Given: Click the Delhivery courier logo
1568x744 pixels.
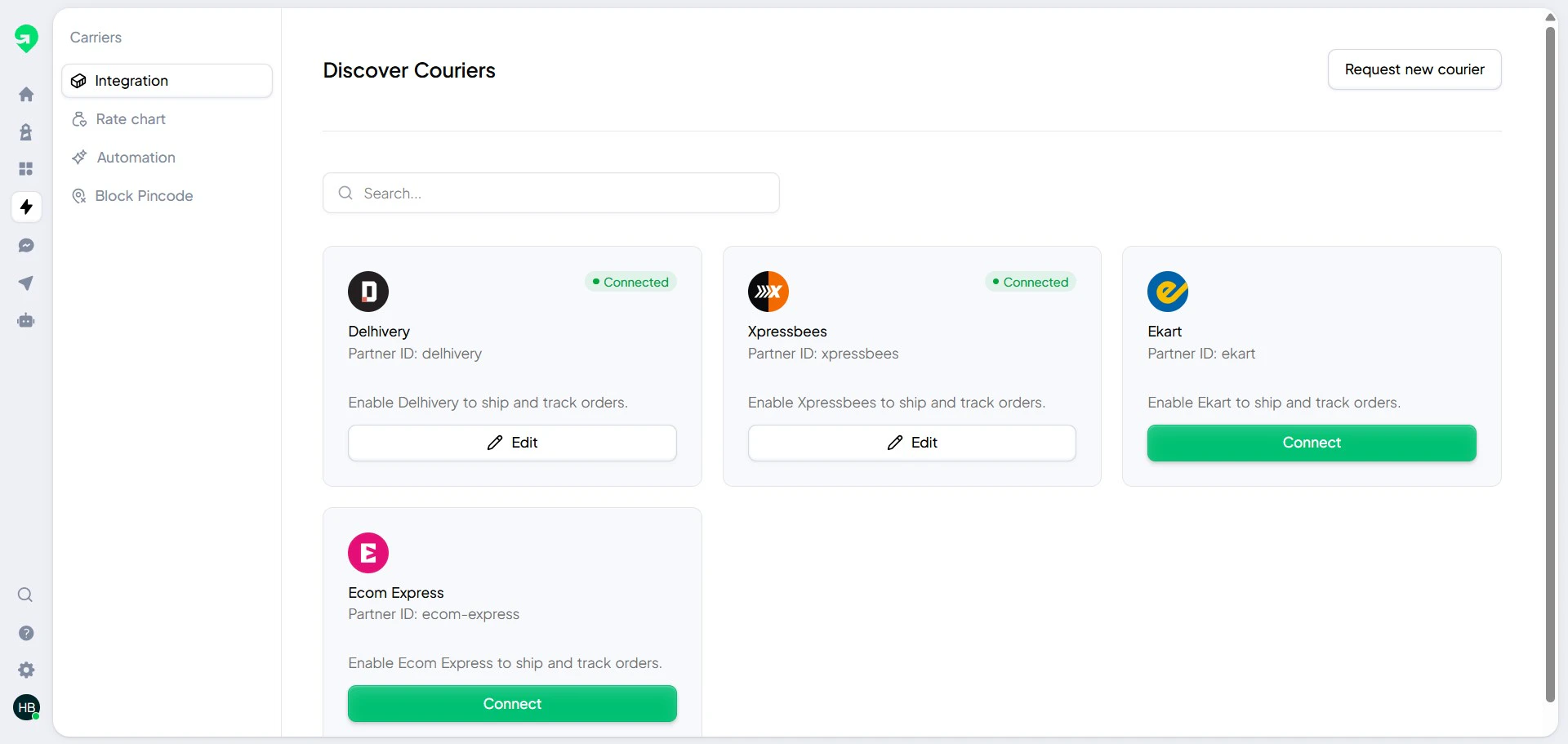Looking at the screenshot, I should coord(368,292).
